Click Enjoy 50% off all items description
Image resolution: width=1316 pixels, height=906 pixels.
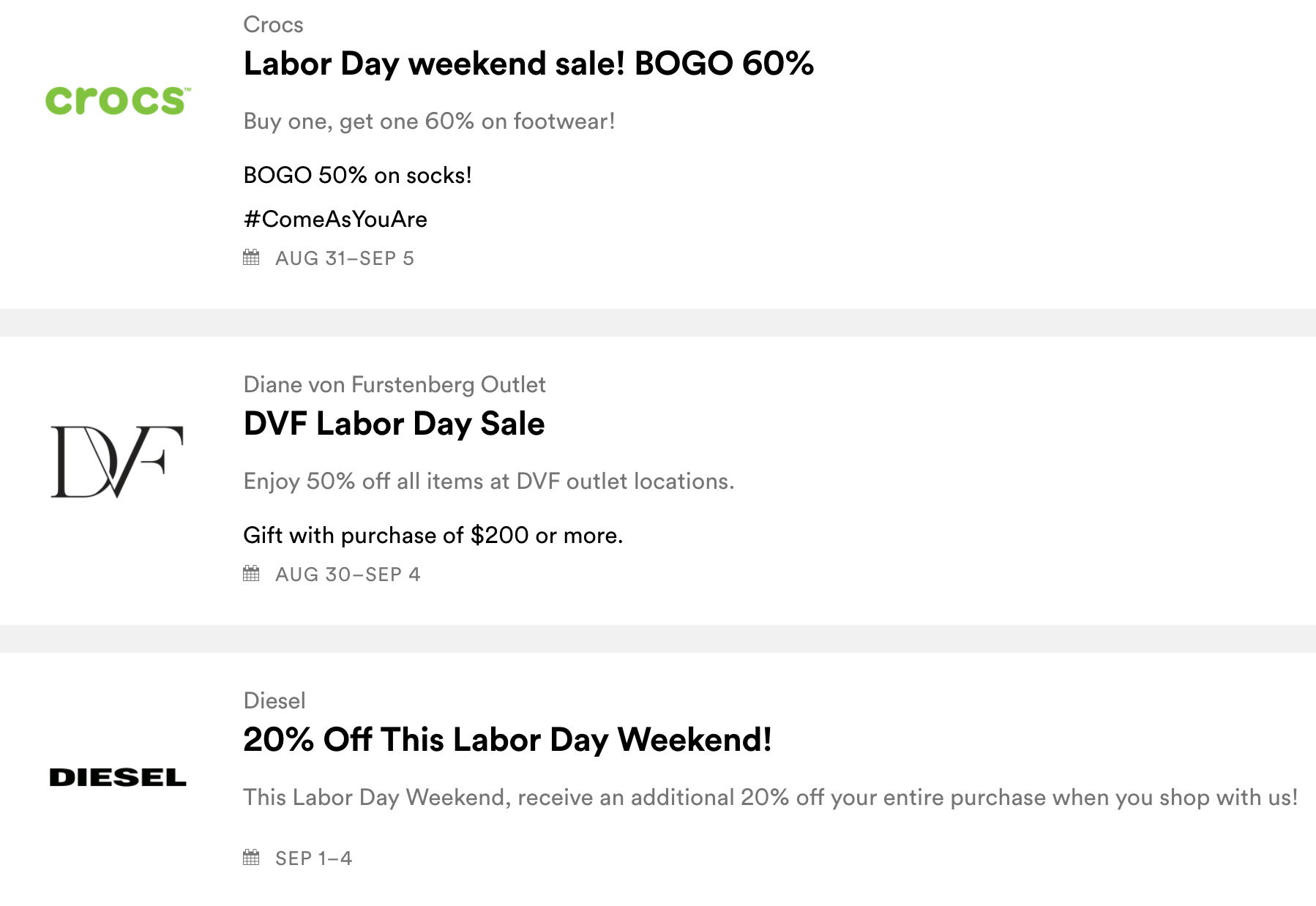[x=488, y=482]
